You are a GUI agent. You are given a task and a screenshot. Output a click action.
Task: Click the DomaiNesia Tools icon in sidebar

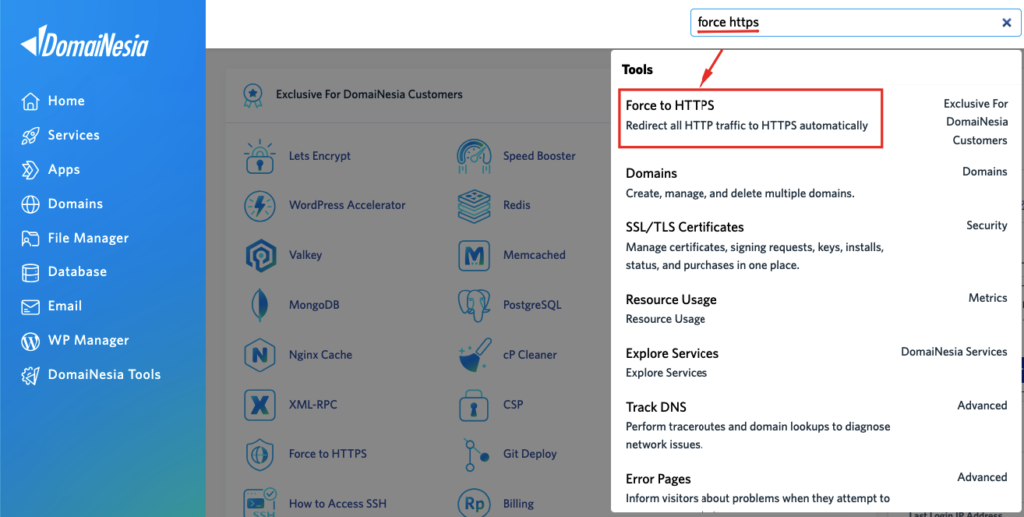30,375
